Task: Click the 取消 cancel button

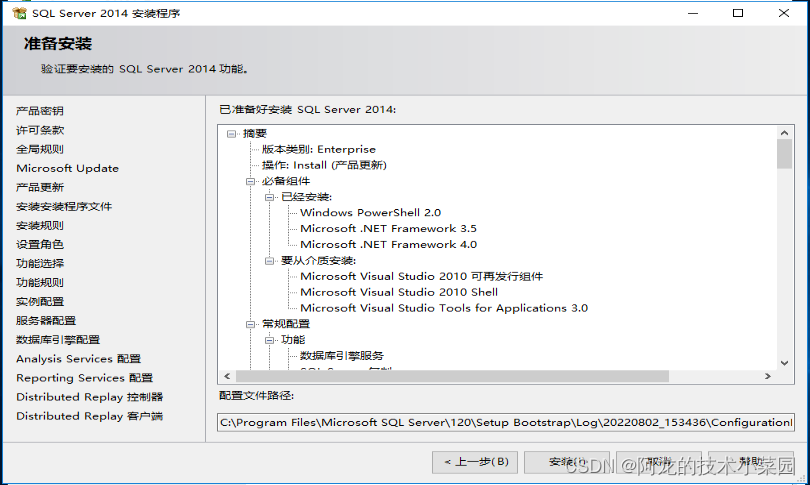Action: 659,462
